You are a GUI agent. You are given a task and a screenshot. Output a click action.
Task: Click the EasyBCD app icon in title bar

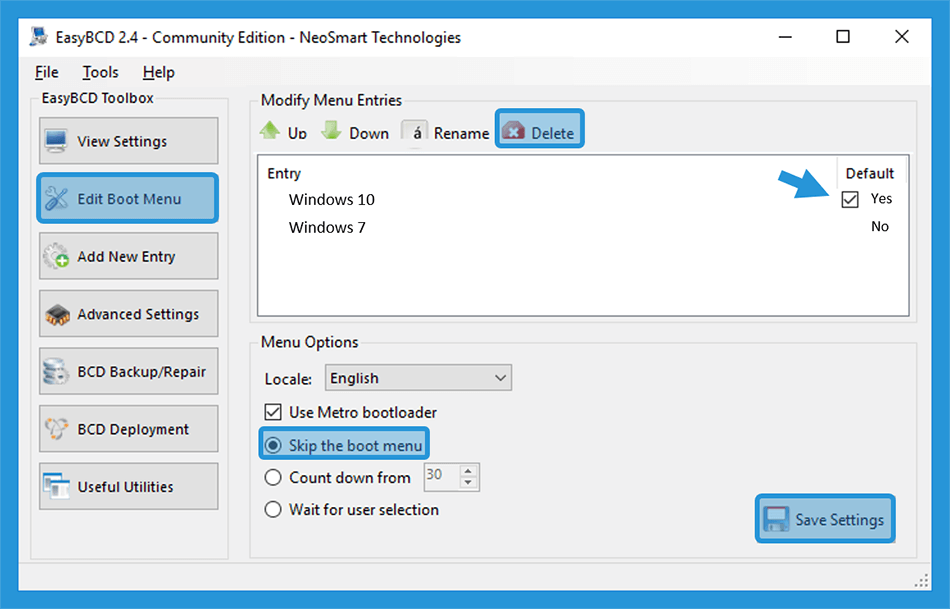pos(38,36)
